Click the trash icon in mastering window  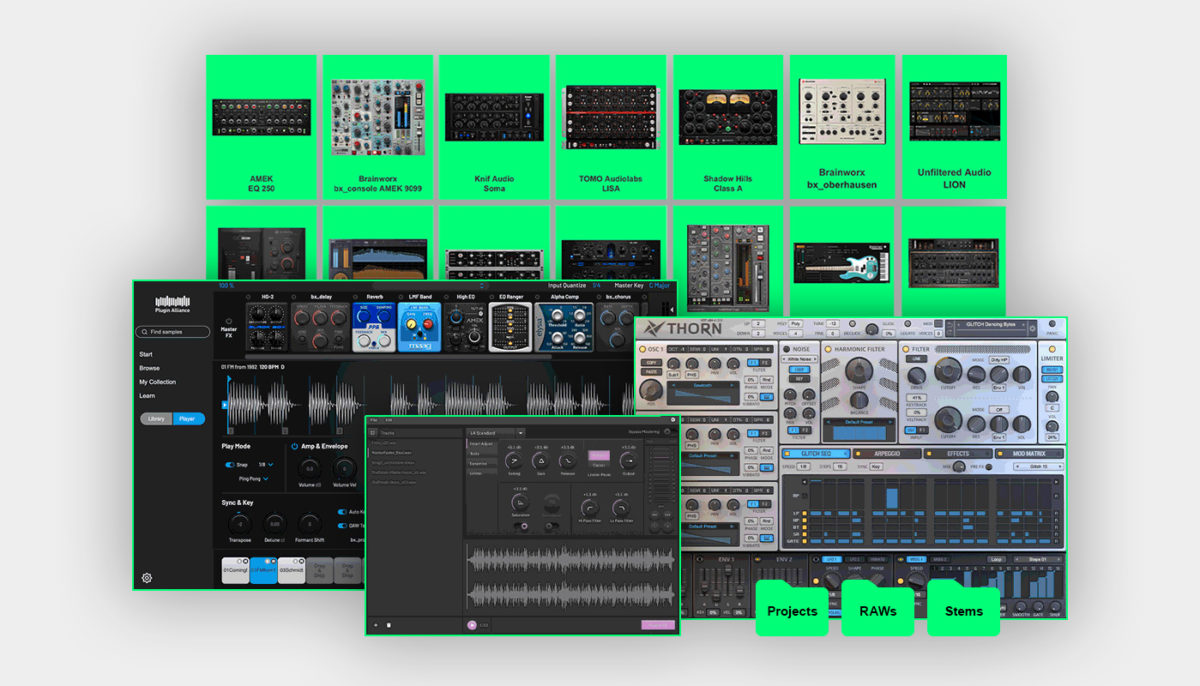pyautogui.click(x=388, y=625)
